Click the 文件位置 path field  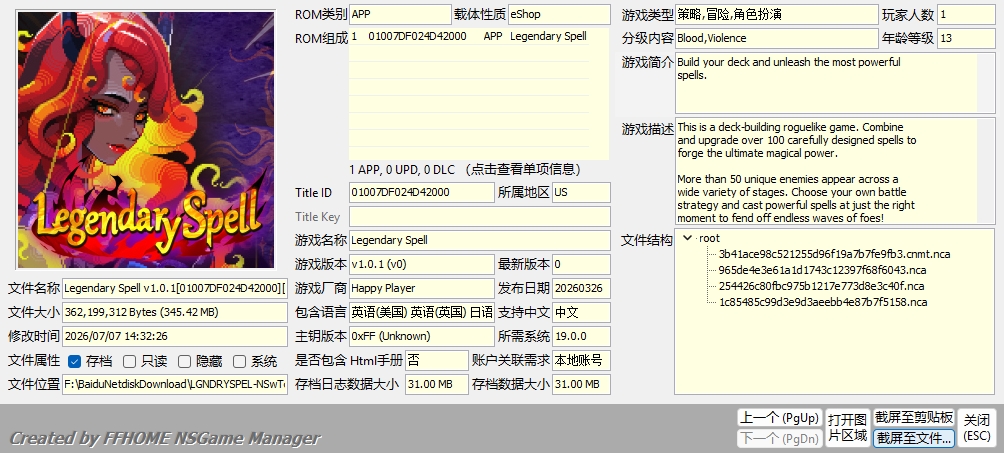coord(175,384)
